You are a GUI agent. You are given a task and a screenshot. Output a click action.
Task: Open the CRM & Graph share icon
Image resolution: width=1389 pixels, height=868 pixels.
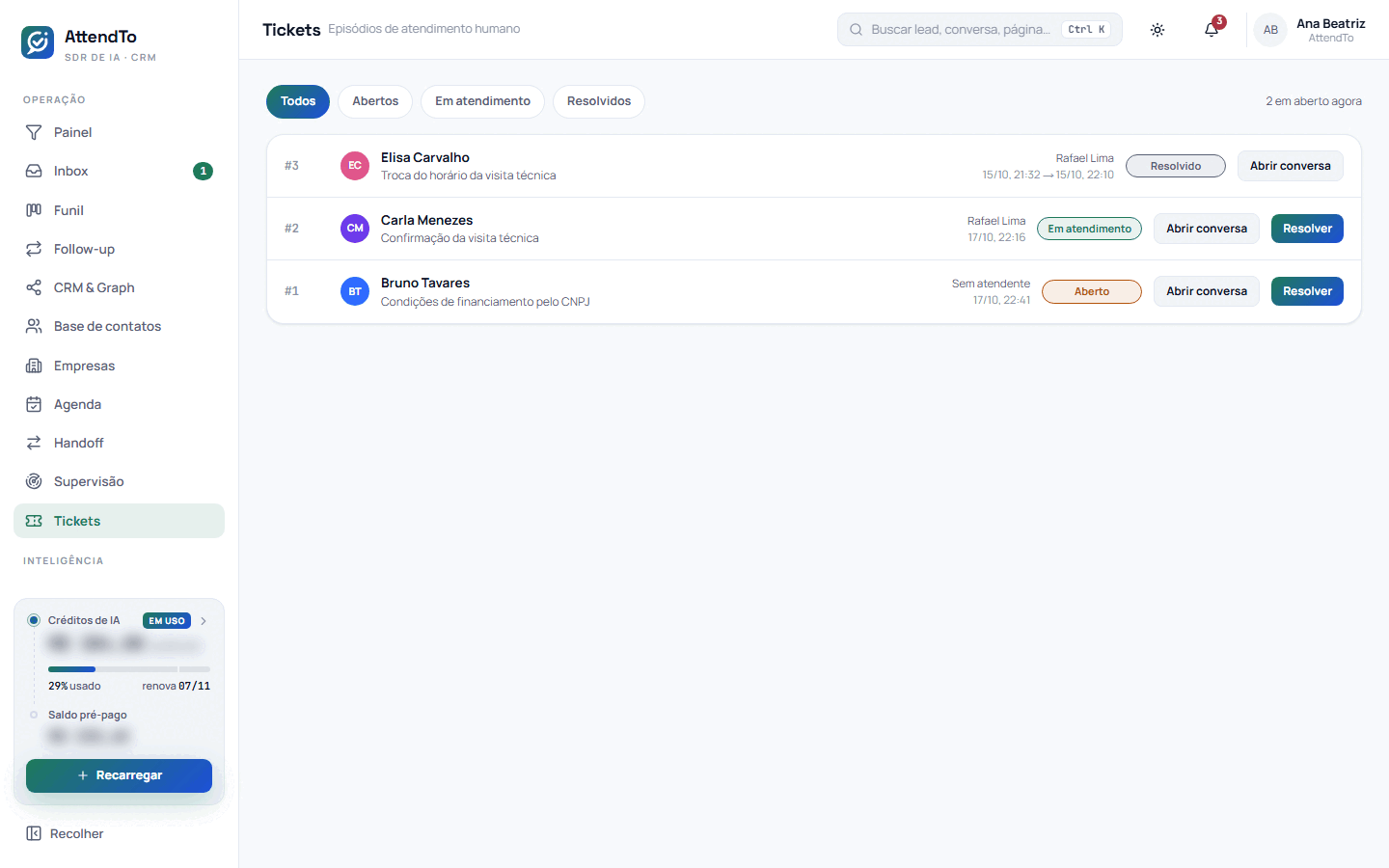tap(34, 287)
